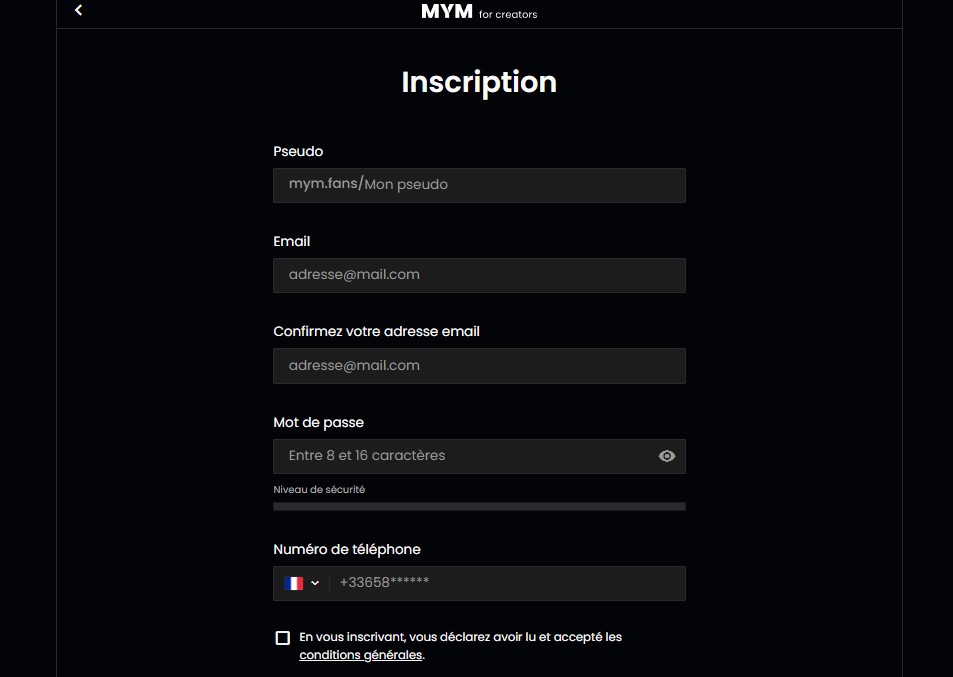Screen dimensions: 953x677
Task: Open the conditions générales link
Action: coord(361,656)
